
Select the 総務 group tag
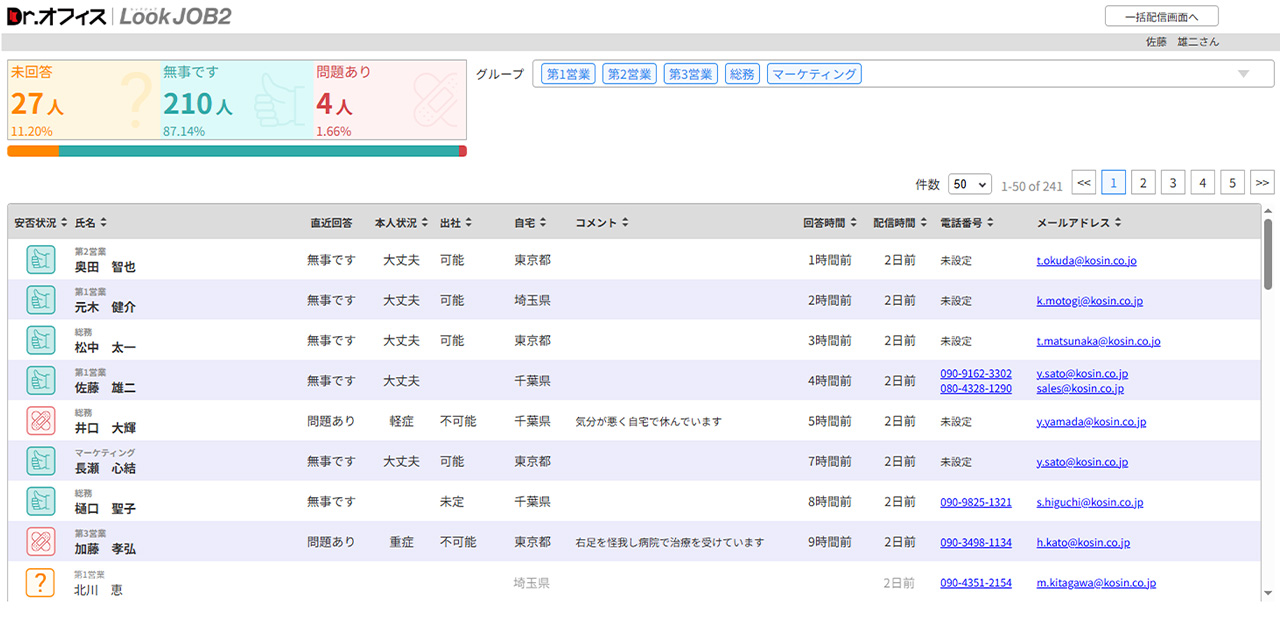click(742, 74)
